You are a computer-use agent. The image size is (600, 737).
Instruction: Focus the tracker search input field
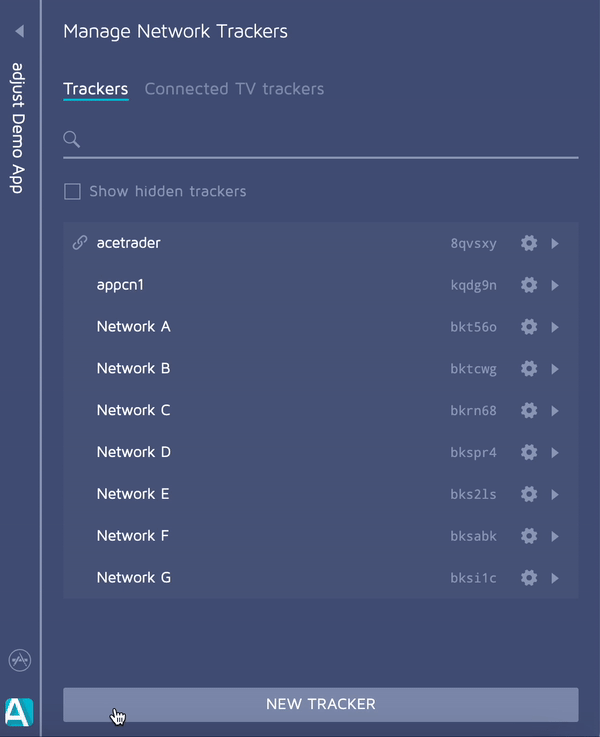point(330,139)
